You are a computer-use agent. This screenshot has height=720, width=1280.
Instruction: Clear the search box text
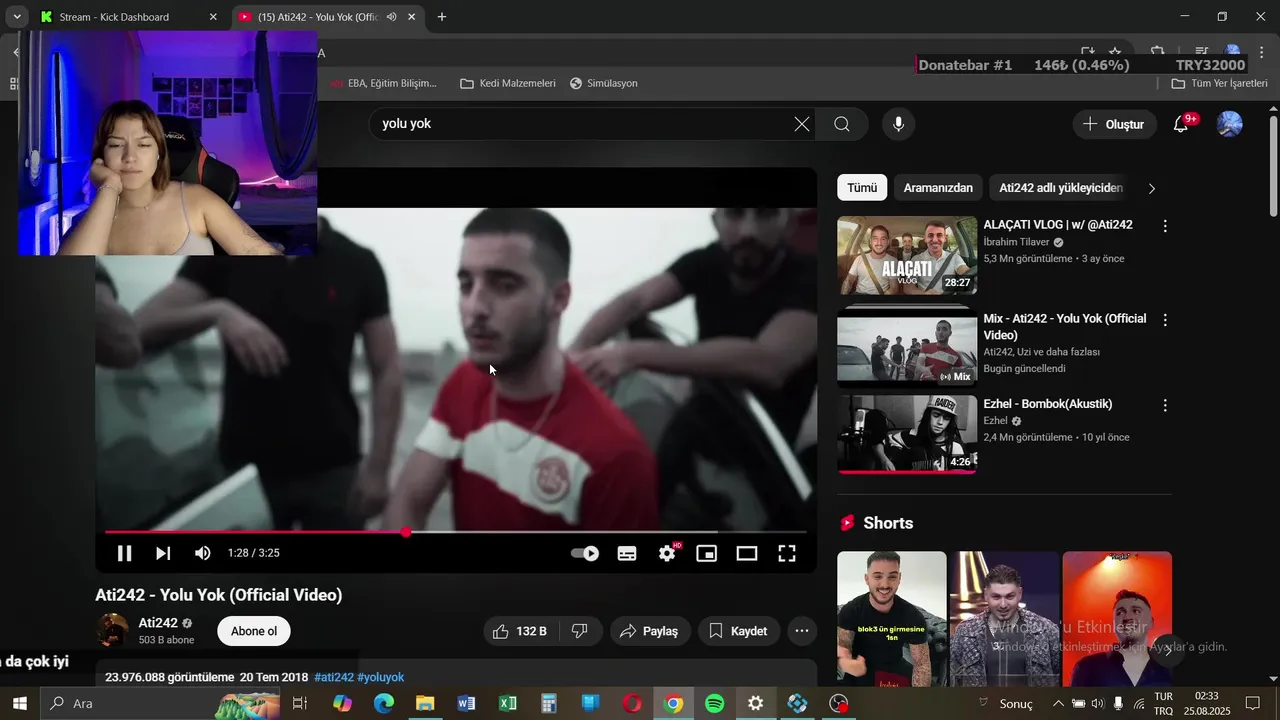coord(802,124)
